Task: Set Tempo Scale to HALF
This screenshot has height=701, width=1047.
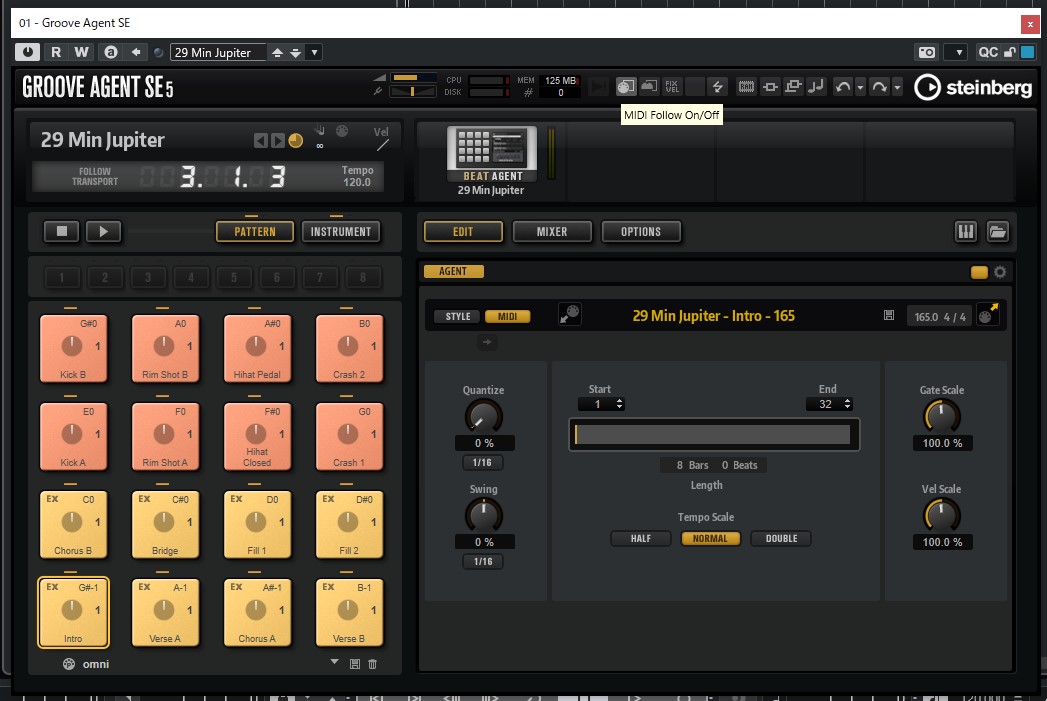Action: 640,539
